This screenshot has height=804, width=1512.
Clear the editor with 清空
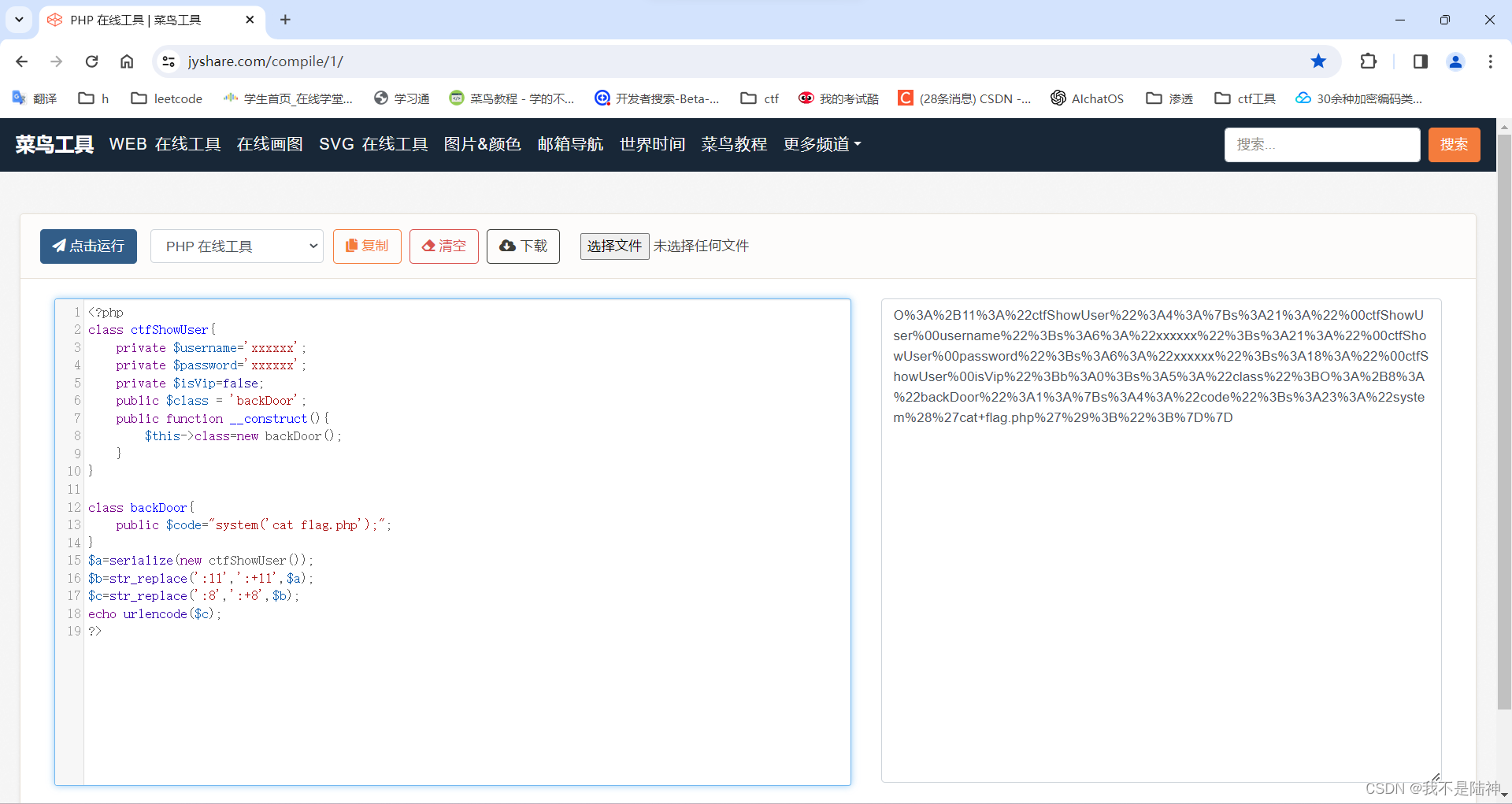(x=444, y=246)
